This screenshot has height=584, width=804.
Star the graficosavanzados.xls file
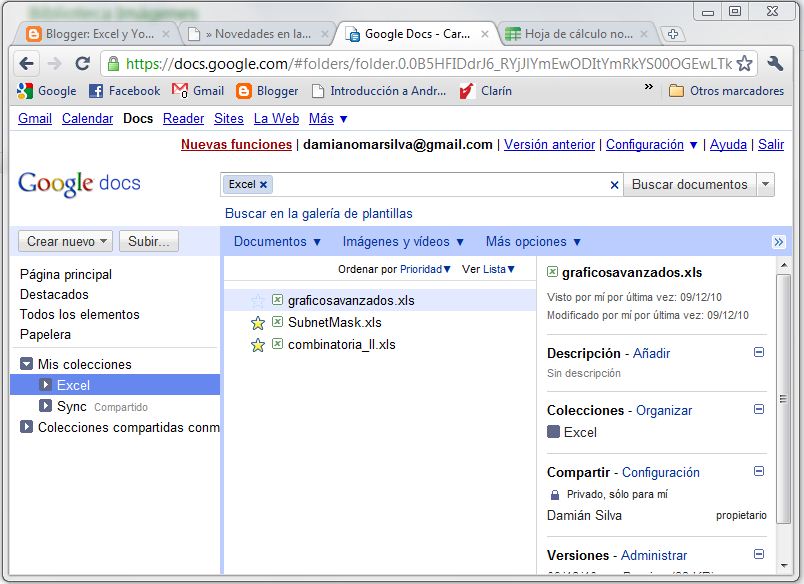pyautogui.click(x=257, y=300)
